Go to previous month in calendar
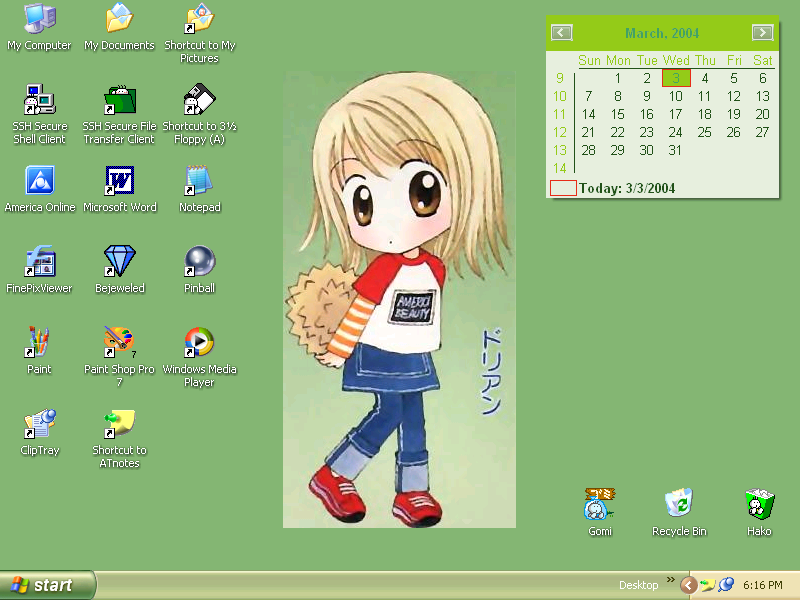 (x=561, y=33)
